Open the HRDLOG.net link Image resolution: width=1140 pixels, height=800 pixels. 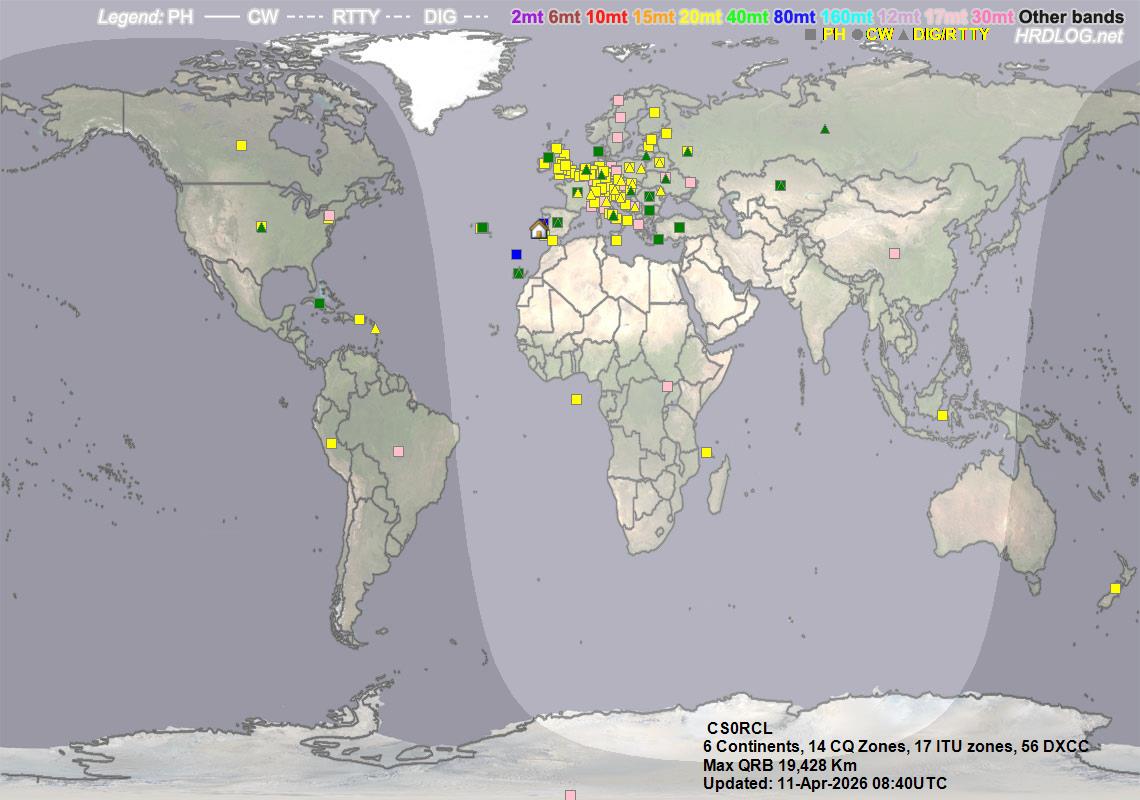[1069, 36]
